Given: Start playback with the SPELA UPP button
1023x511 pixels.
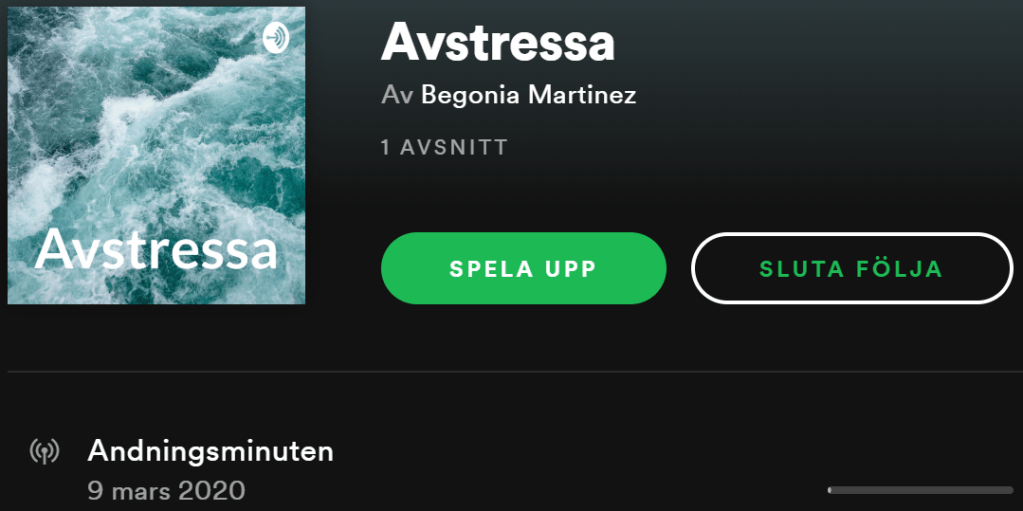Looking at the screenshot, I should tap(523, 268).
